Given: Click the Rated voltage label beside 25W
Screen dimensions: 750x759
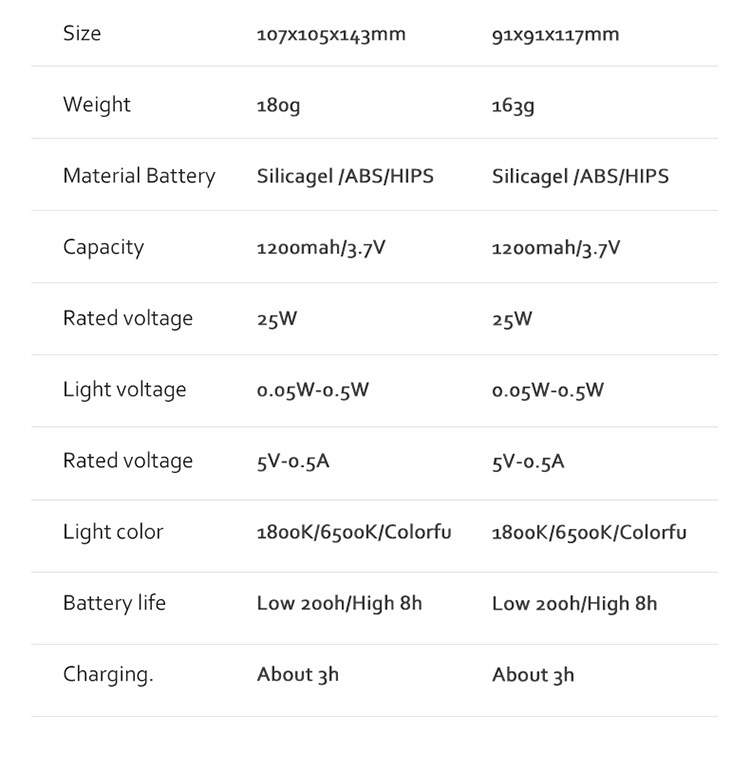Looking at the screenshot, I should click(128, 318).
